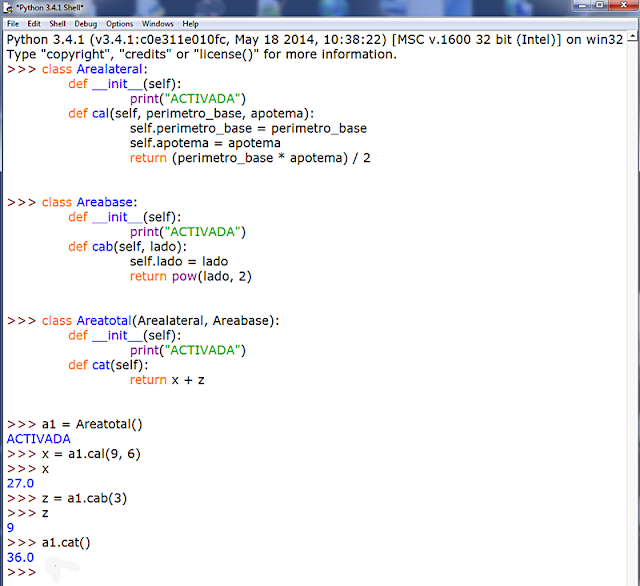Click the Python Shell title bar icon

(x=8, y=8)
